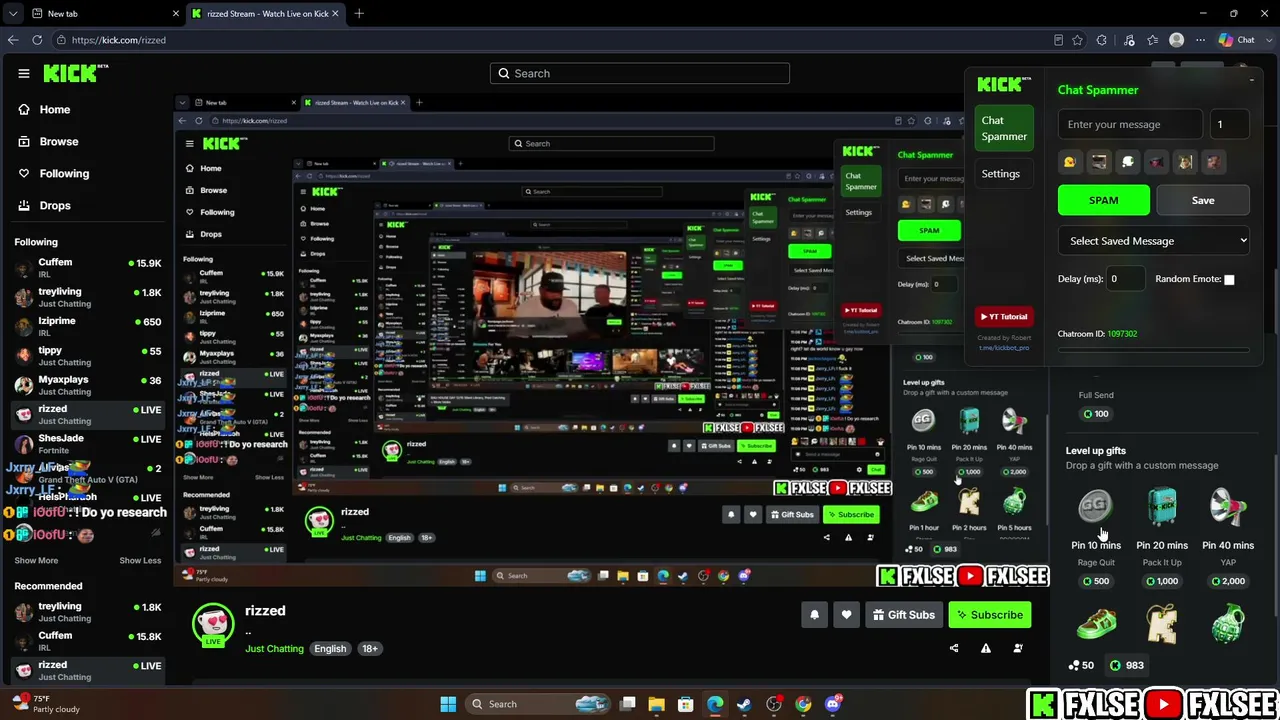Click the 18+ tag

pyautogui.click(x=370, y=648)
